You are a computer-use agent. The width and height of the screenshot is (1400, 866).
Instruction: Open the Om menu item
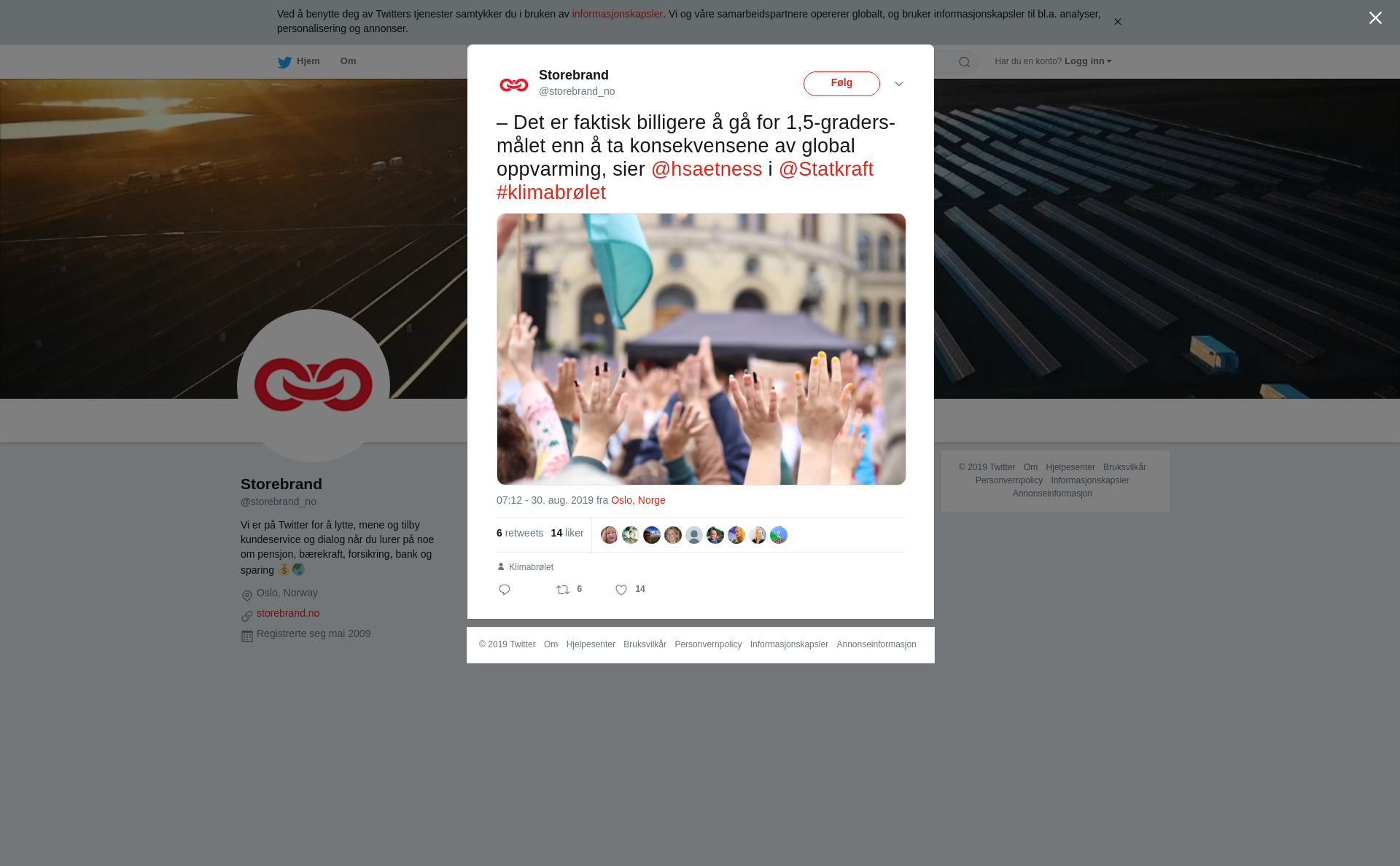[348, 61]
